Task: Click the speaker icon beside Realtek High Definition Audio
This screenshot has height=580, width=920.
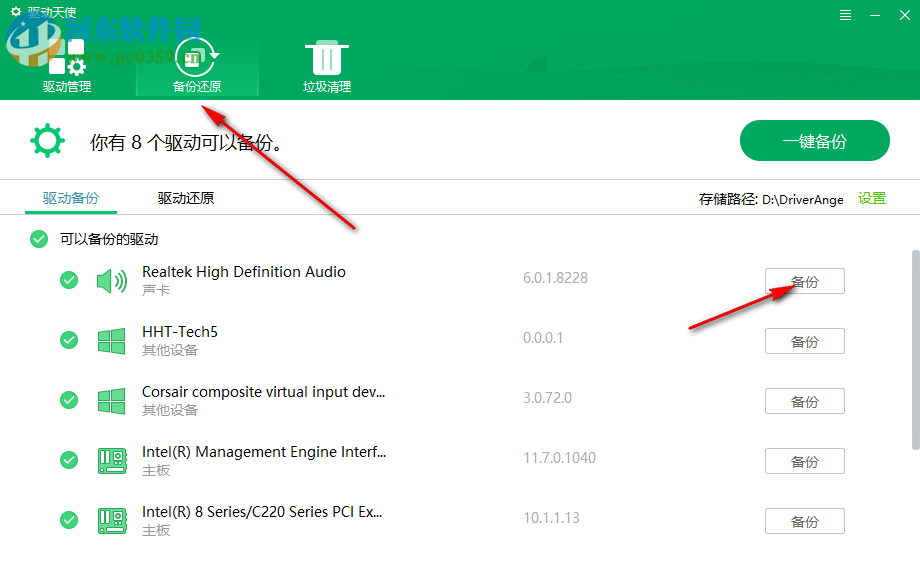Action: [x=111, y=279]
